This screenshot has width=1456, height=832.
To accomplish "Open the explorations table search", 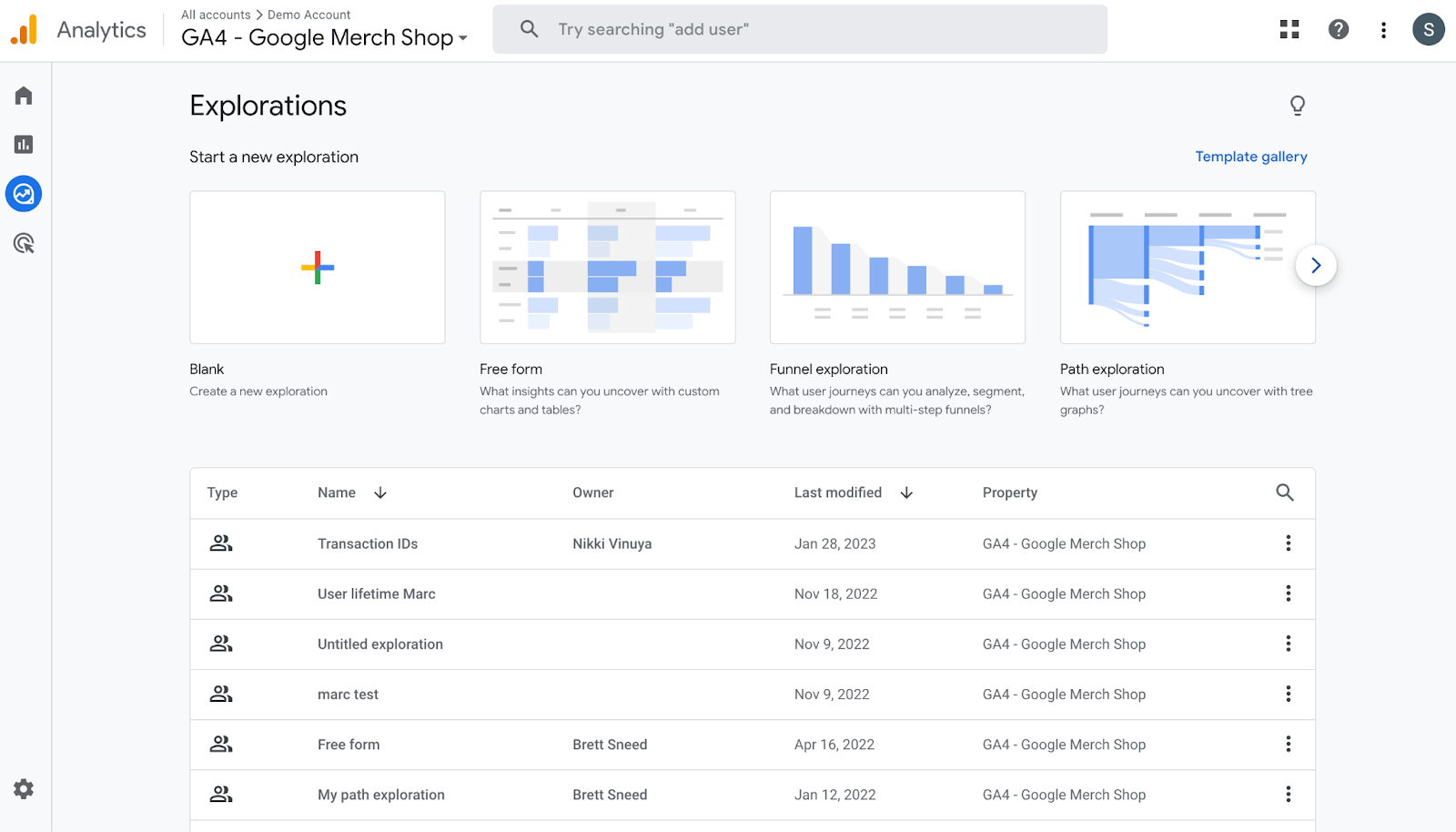I will pos(1284,492).
